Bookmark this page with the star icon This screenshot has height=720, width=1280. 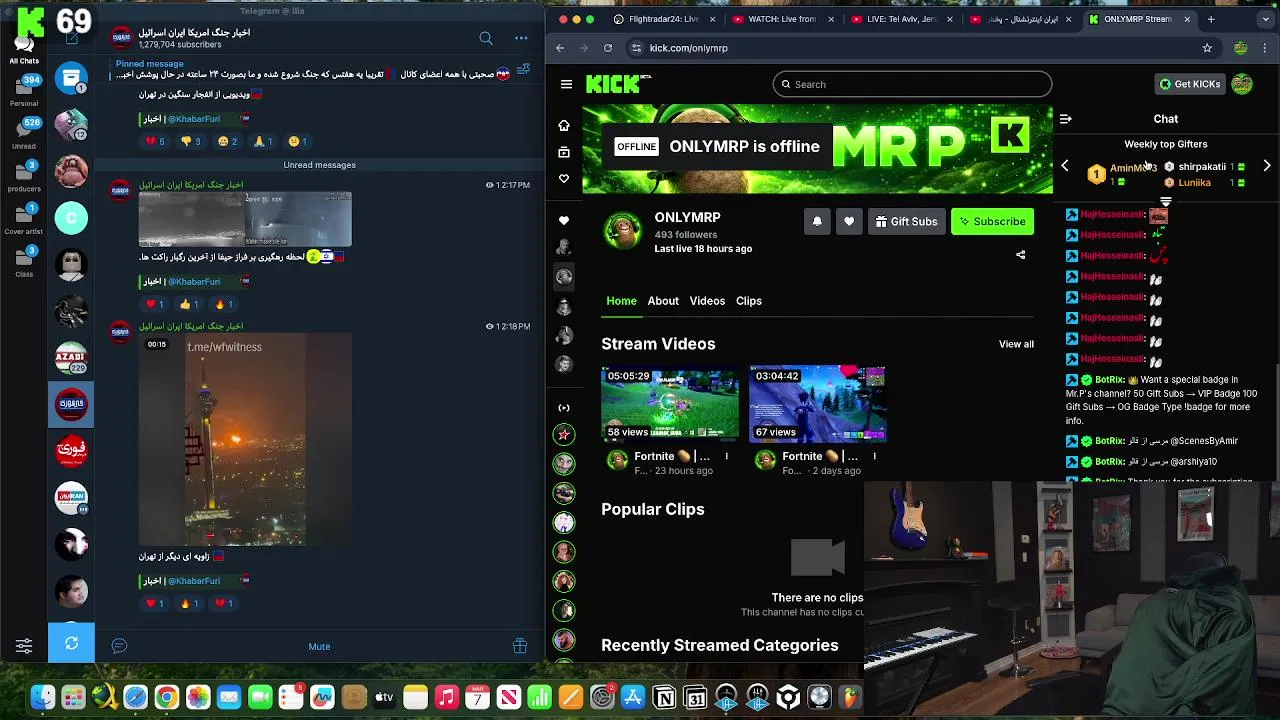(1207, 48)
